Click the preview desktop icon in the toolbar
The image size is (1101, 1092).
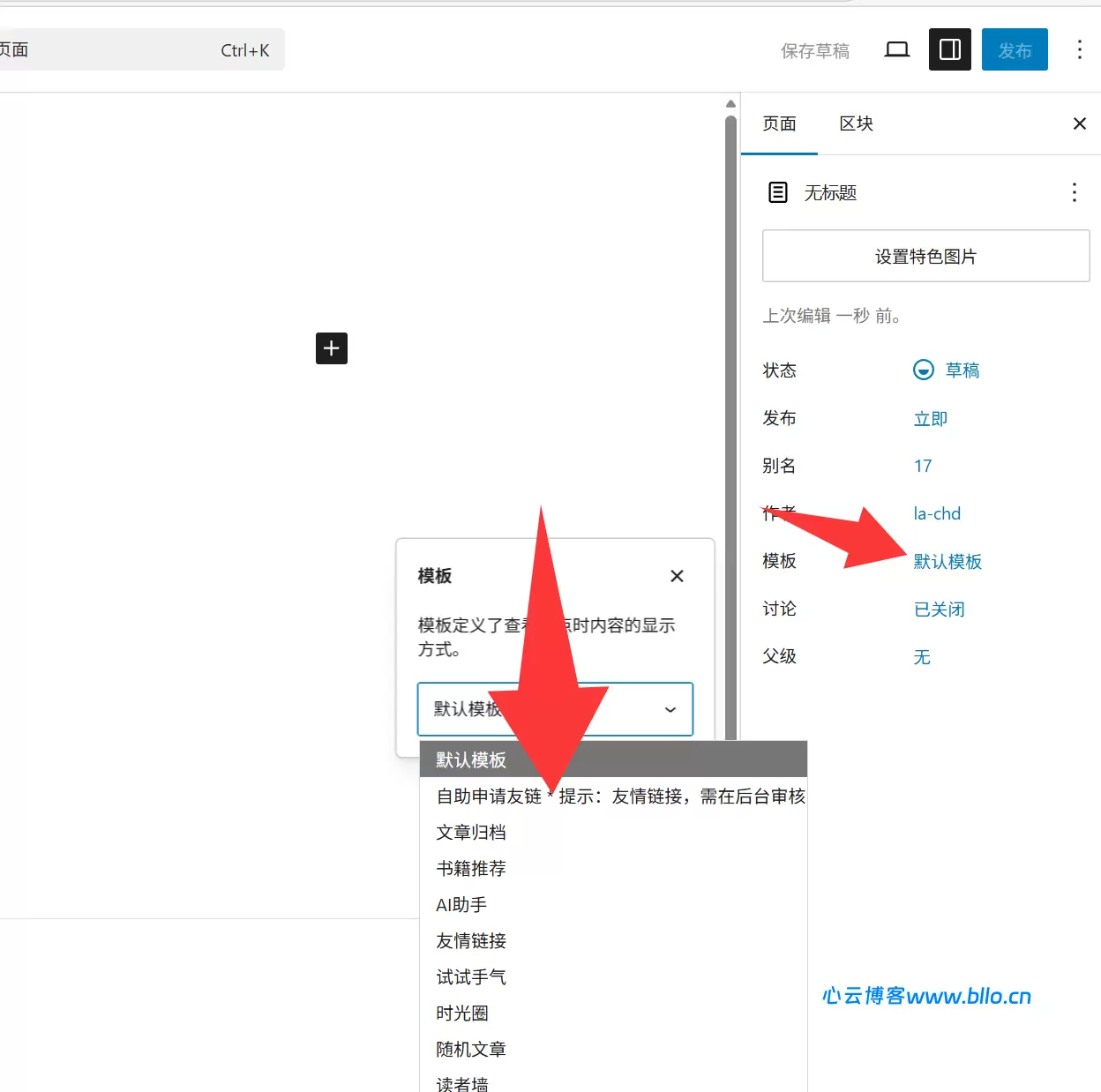tap(896, 49)
